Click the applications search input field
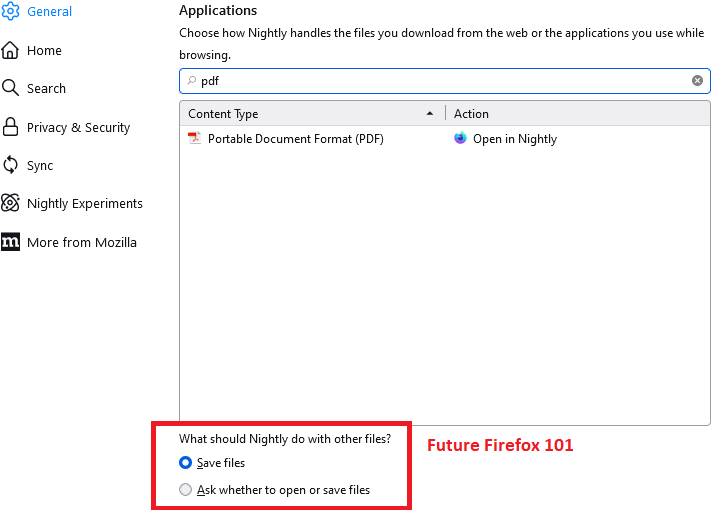Screen dimensions: 713x510 coord(440,81)
